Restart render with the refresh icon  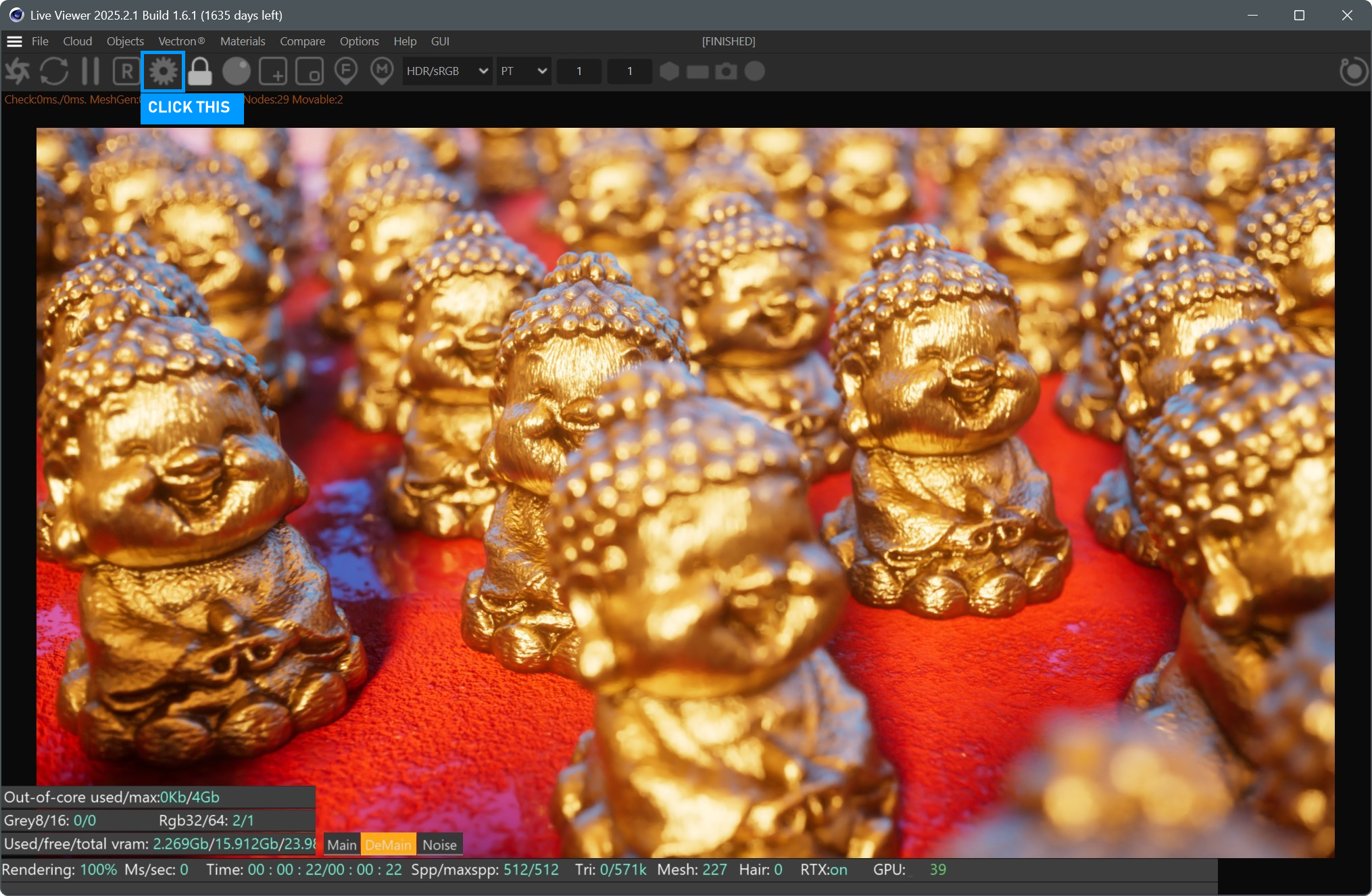[54, 71]
